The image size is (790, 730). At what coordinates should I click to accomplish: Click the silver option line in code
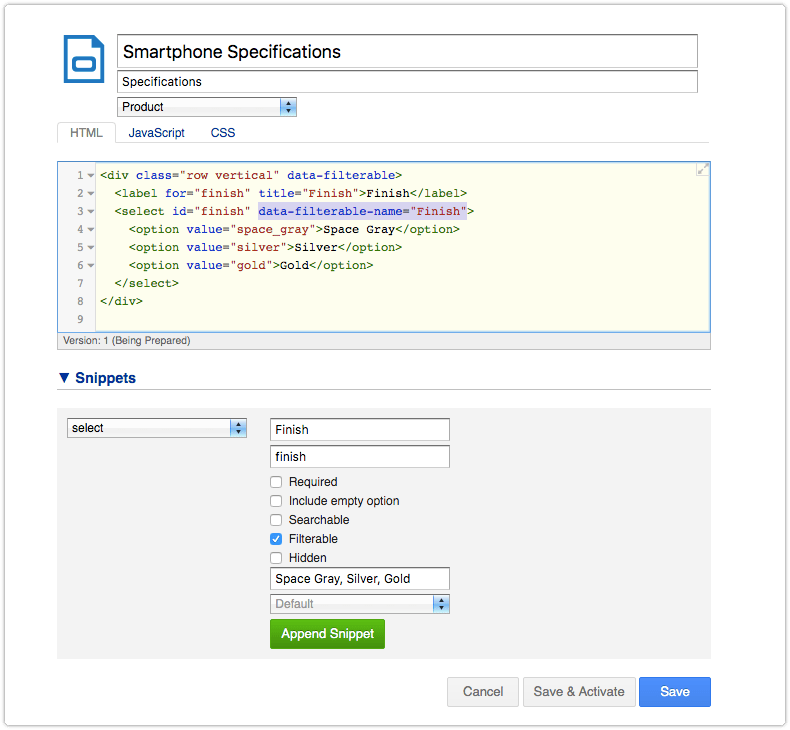point(266,247)
